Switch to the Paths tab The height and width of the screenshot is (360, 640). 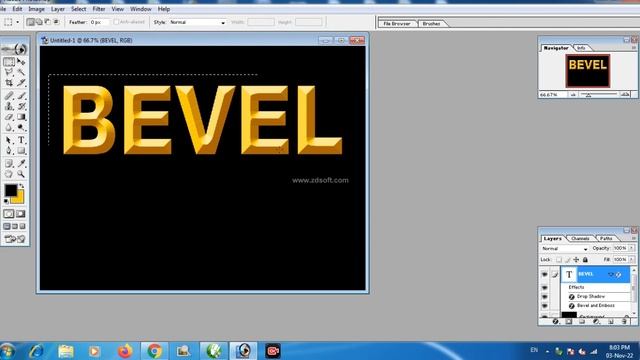coord(606,238)
